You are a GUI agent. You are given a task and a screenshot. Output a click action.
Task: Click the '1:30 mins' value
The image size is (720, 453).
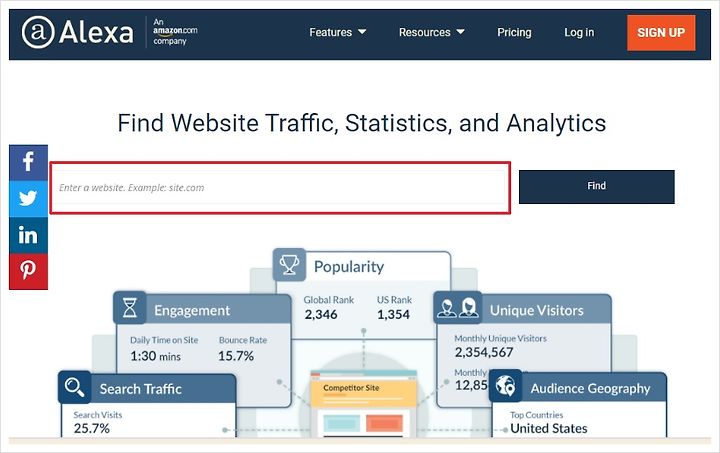tap(155, 356)
